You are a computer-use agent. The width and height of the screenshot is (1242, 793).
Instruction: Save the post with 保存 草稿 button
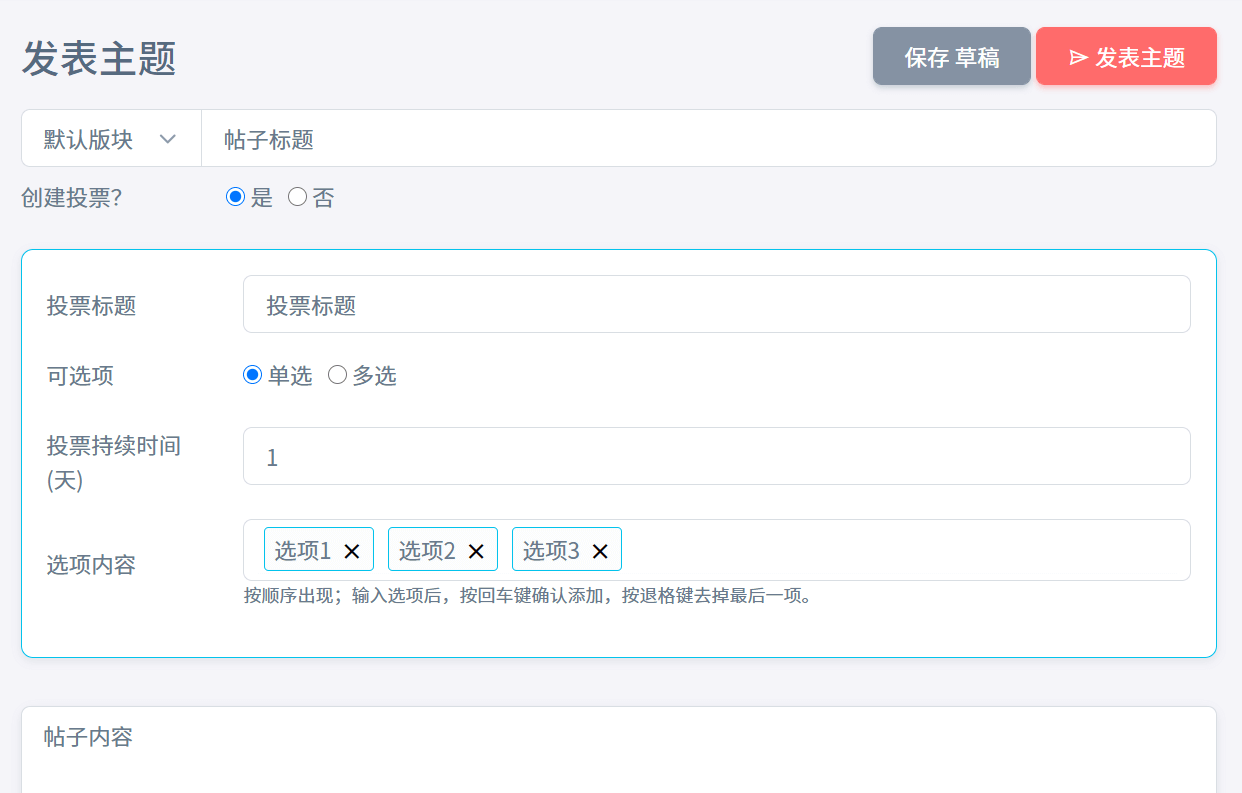(x=951, y=57)
